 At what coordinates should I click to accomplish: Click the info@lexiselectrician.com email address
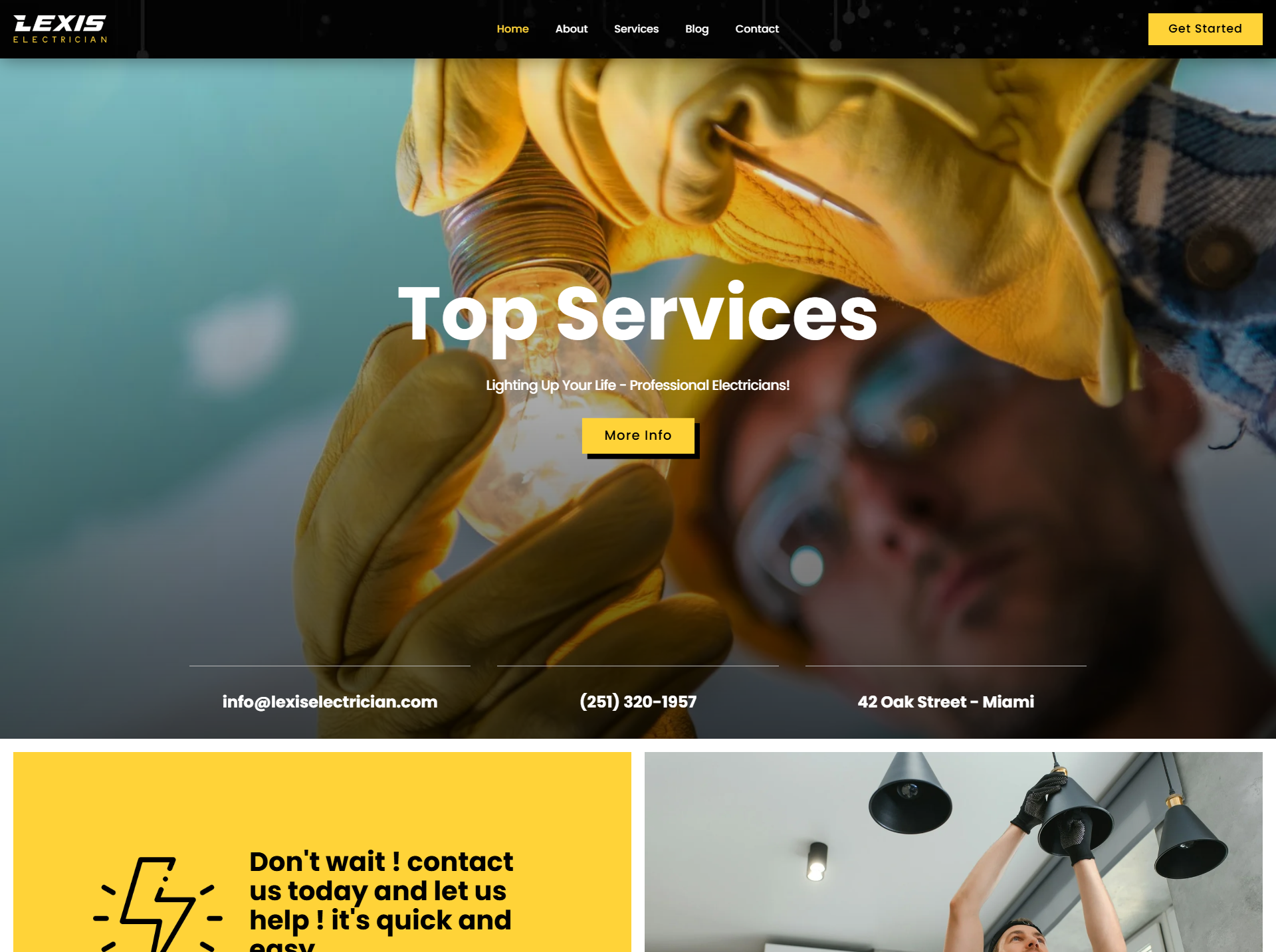pyautogui.click(x=330, y=702)
